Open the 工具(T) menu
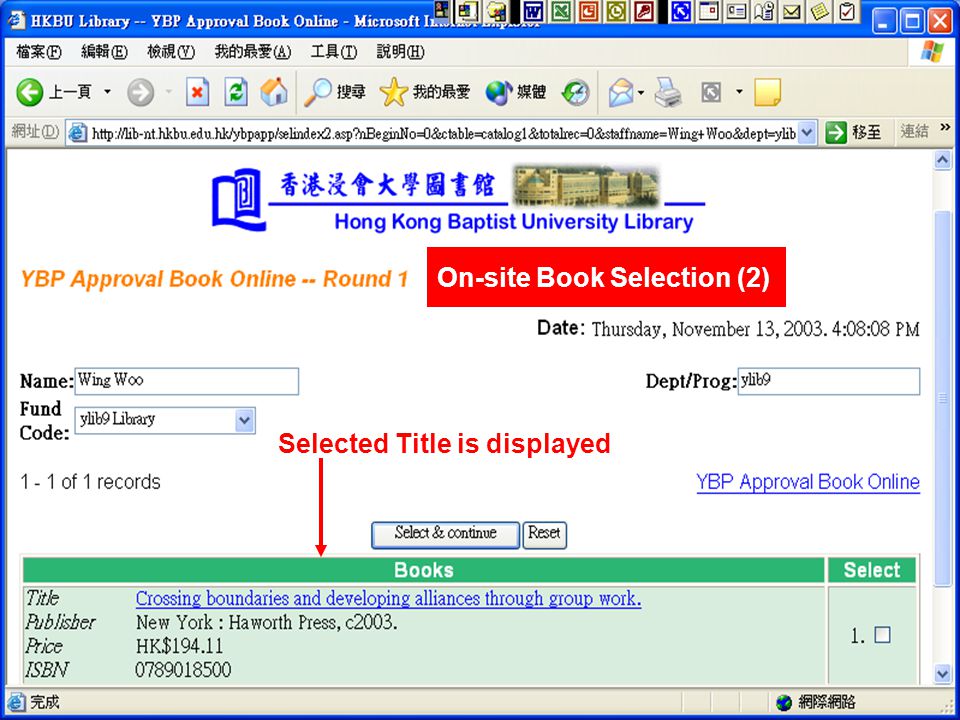Screen dimensions: 960x720 (334, 53)
